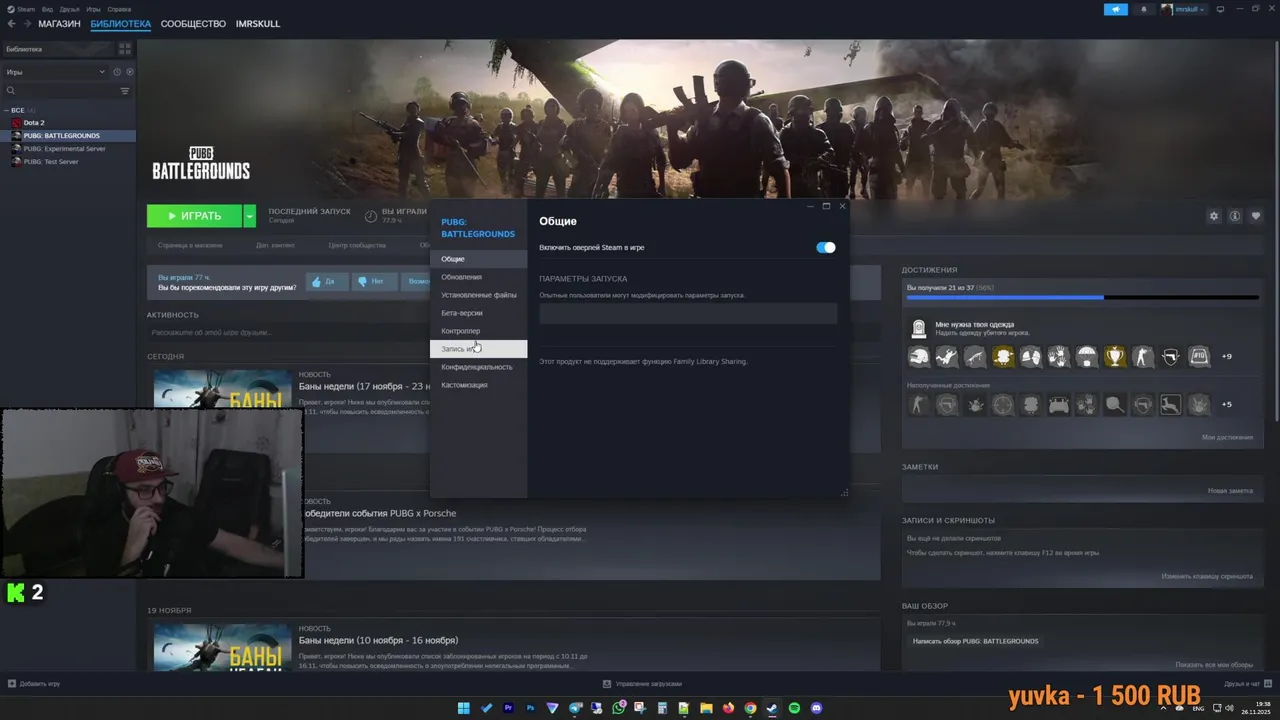Open Steam notifications bell icon
The image size is (1280, 720).
pyautogui.click(x=1144, y=9)
